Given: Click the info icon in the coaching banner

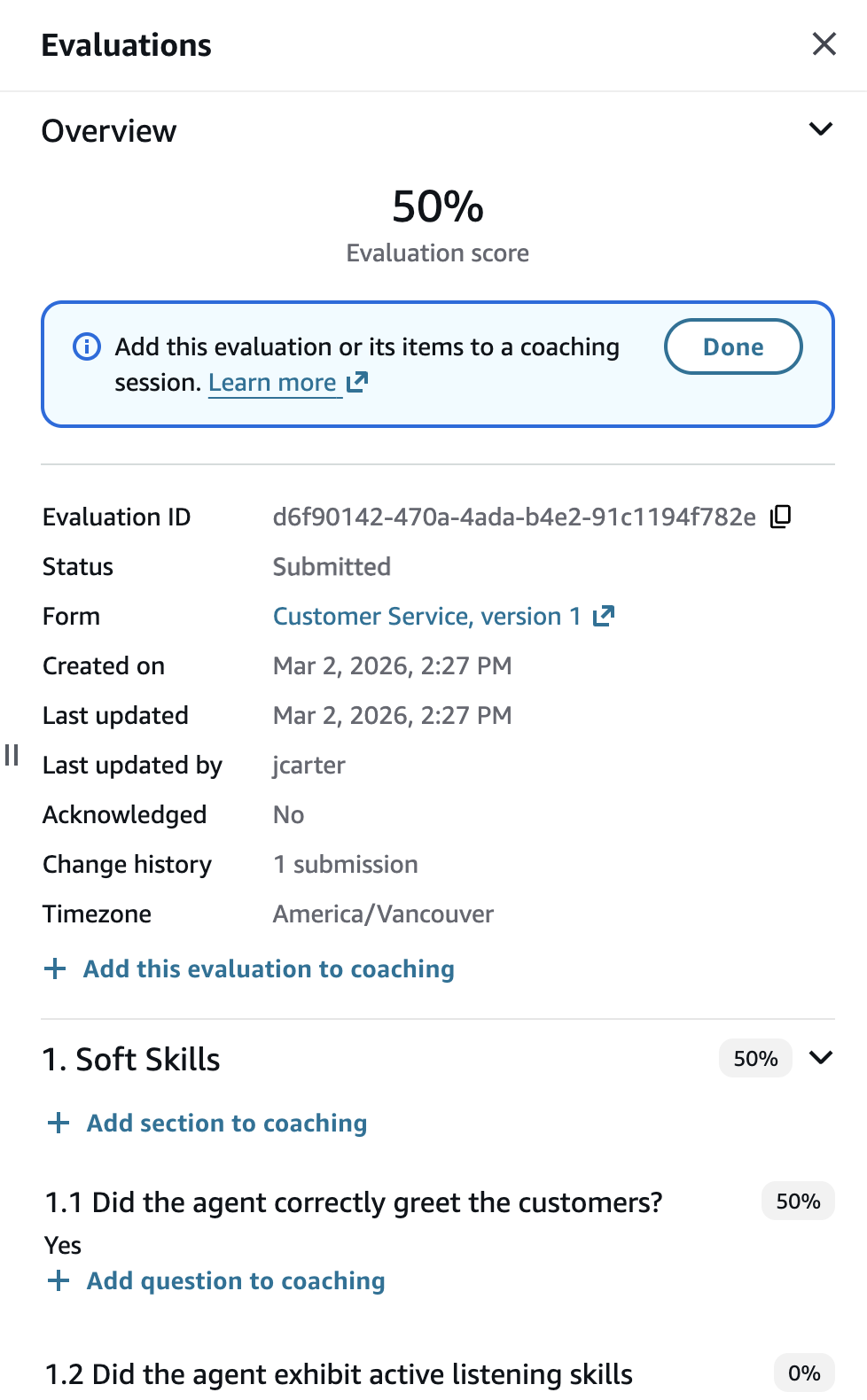Looking at the screenshot, I should [86, 347].
